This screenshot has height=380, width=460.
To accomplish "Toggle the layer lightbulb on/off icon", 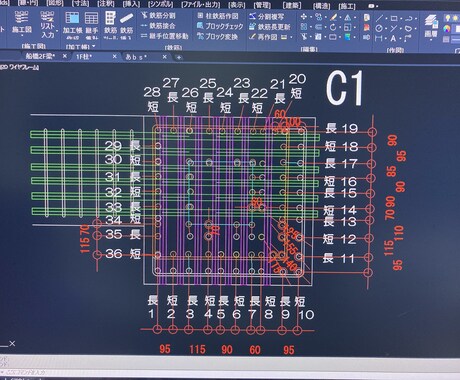I will tap(447, 18).
